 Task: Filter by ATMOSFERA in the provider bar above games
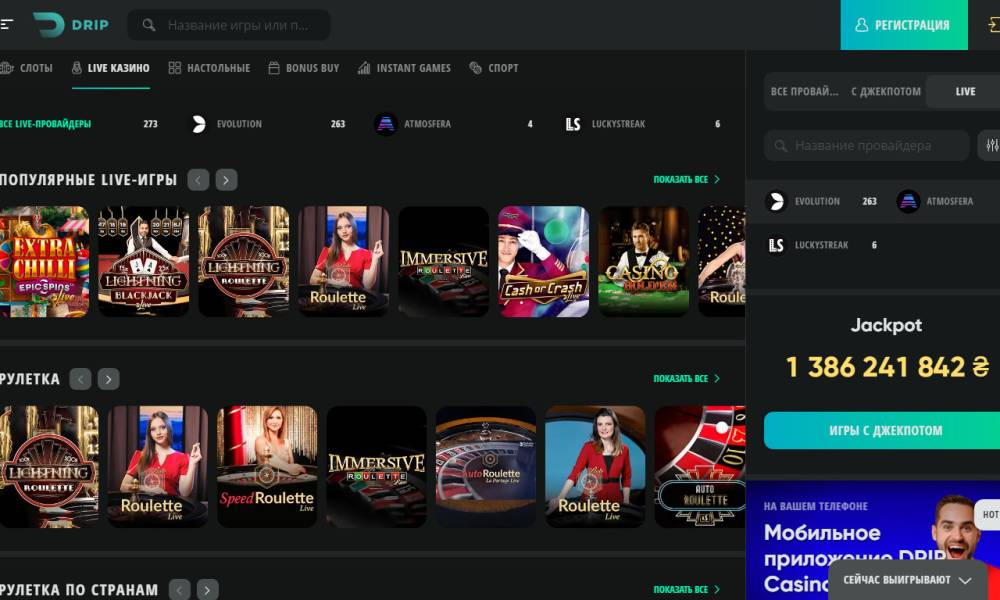[x=453, y=124]
